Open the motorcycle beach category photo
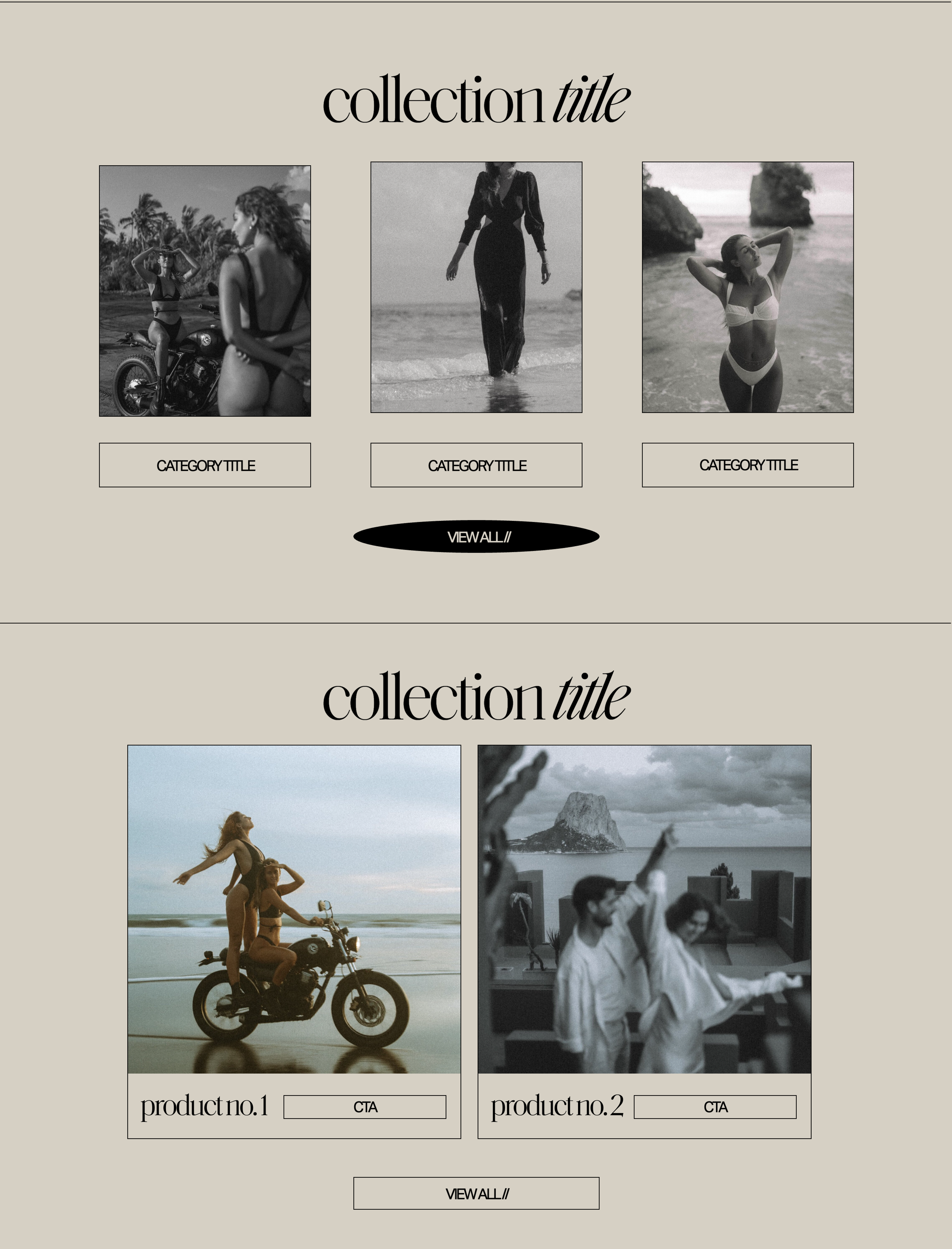The image size is (952, 1249). [x=205, y=291]
